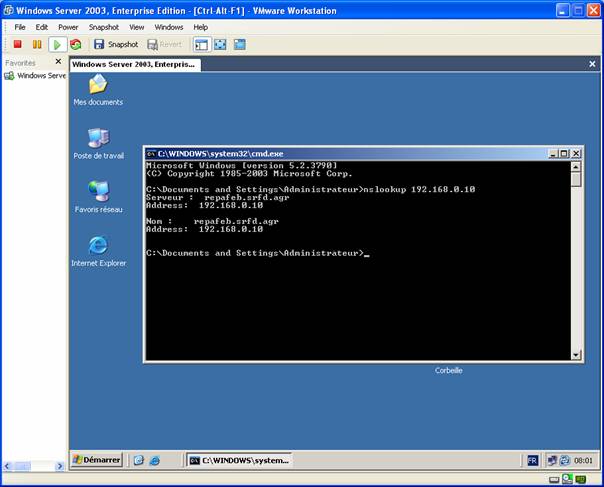
Task: Close the Favorites panel
Action: tap(58, 61)
